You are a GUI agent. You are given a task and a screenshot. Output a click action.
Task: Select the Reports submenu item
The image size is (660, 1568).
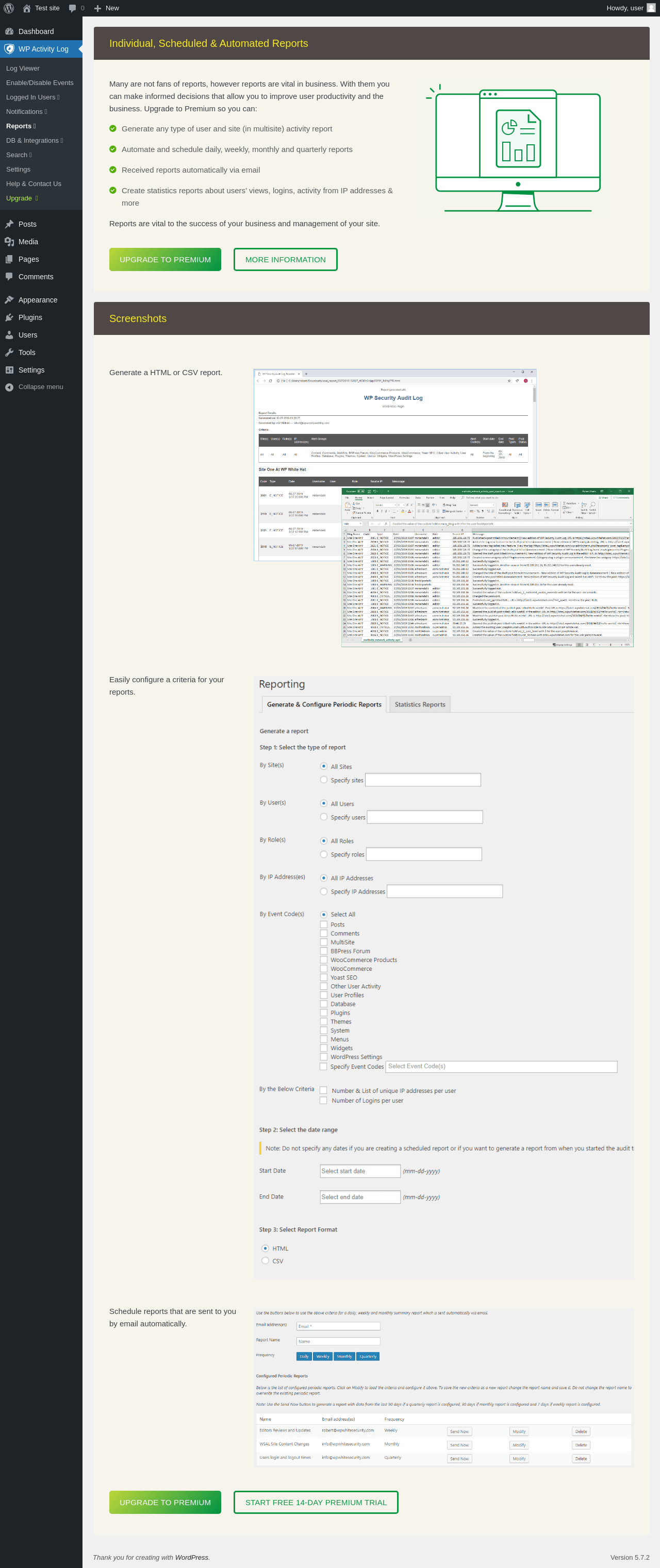21,126
